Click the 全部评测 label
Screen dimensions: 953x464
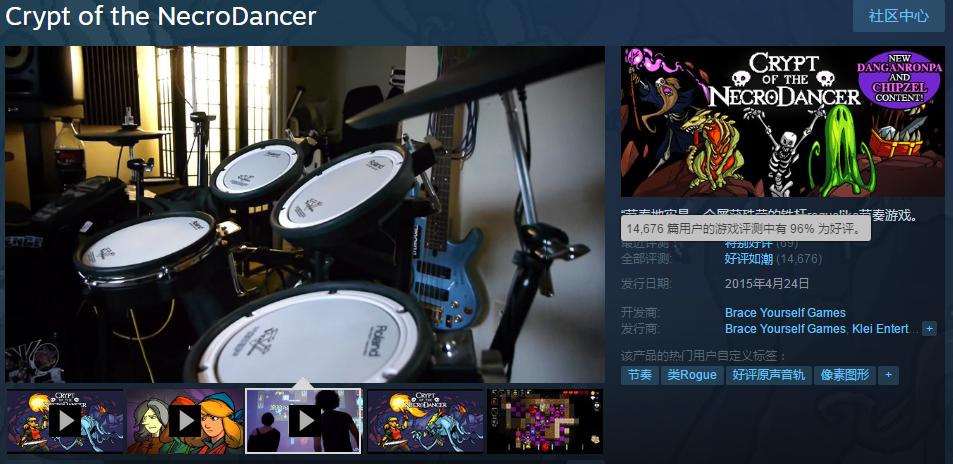pos(644,259)
